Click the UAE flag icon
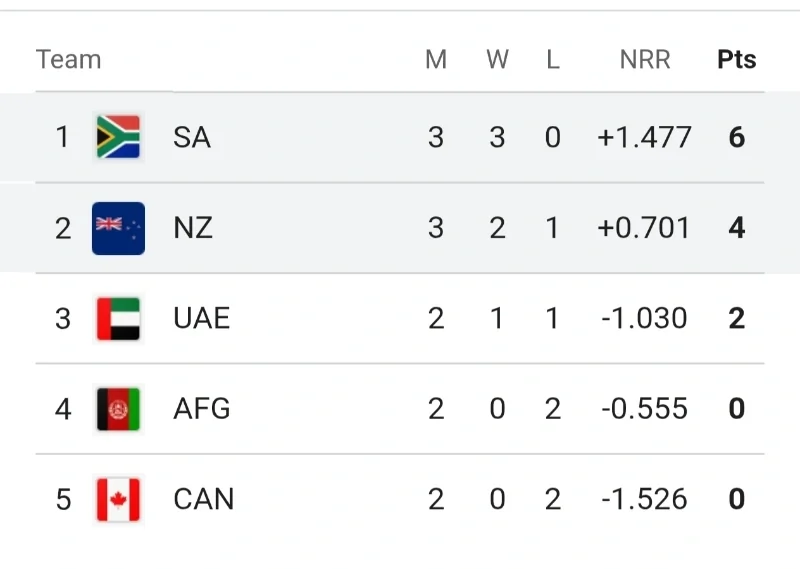The width and height of the screenshot is (800, 569). (118, 319)
